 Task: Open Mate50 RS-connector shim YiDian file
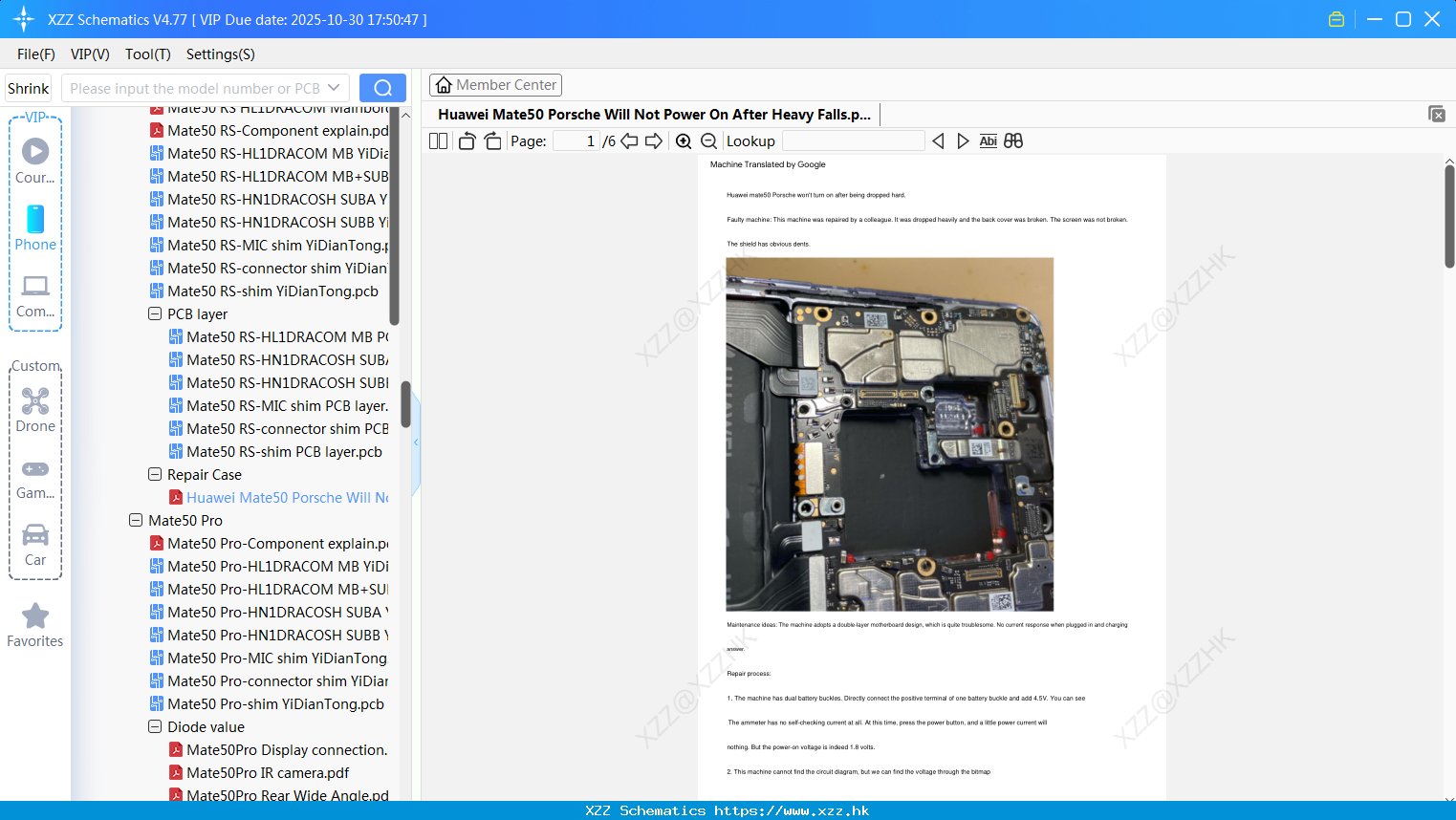[270, 268]
